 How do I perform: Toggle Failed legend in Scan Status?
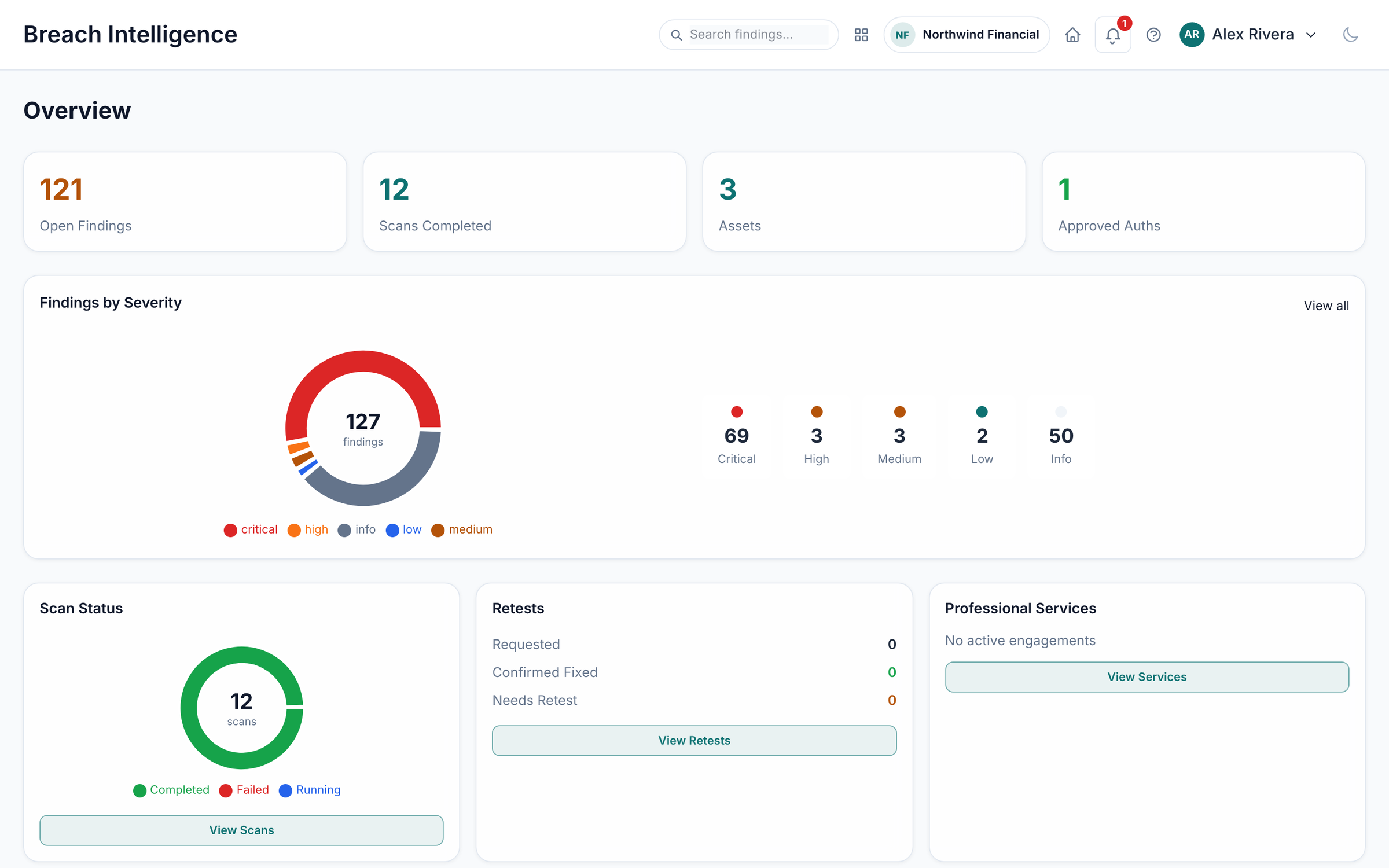pos(244,790)
